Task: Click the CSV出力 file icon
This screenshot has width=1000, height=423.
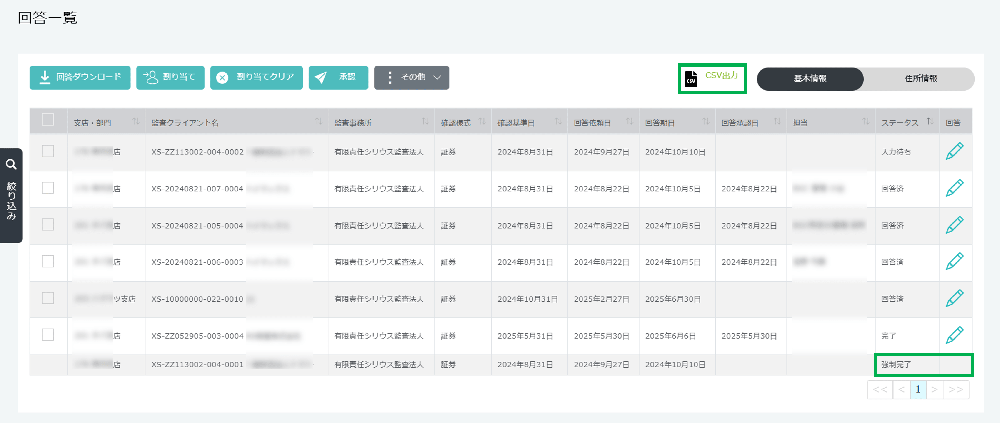Action: (x=690, y=78)
